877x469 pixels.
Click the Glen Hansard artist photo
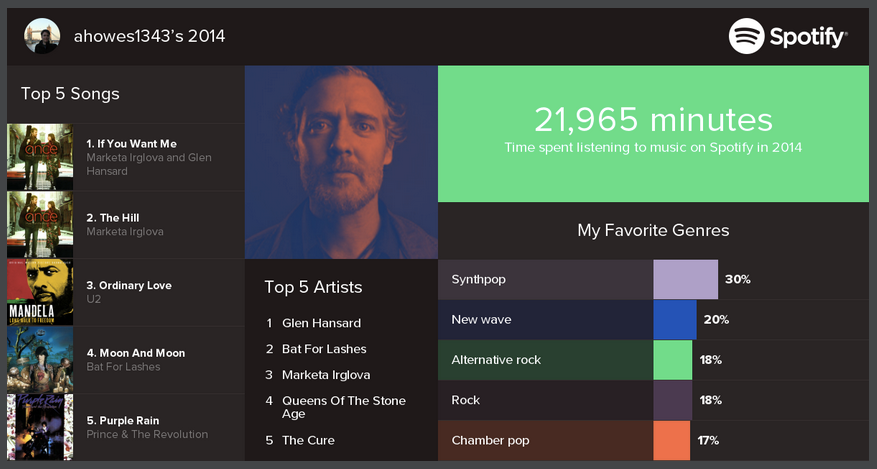[341, 162]
